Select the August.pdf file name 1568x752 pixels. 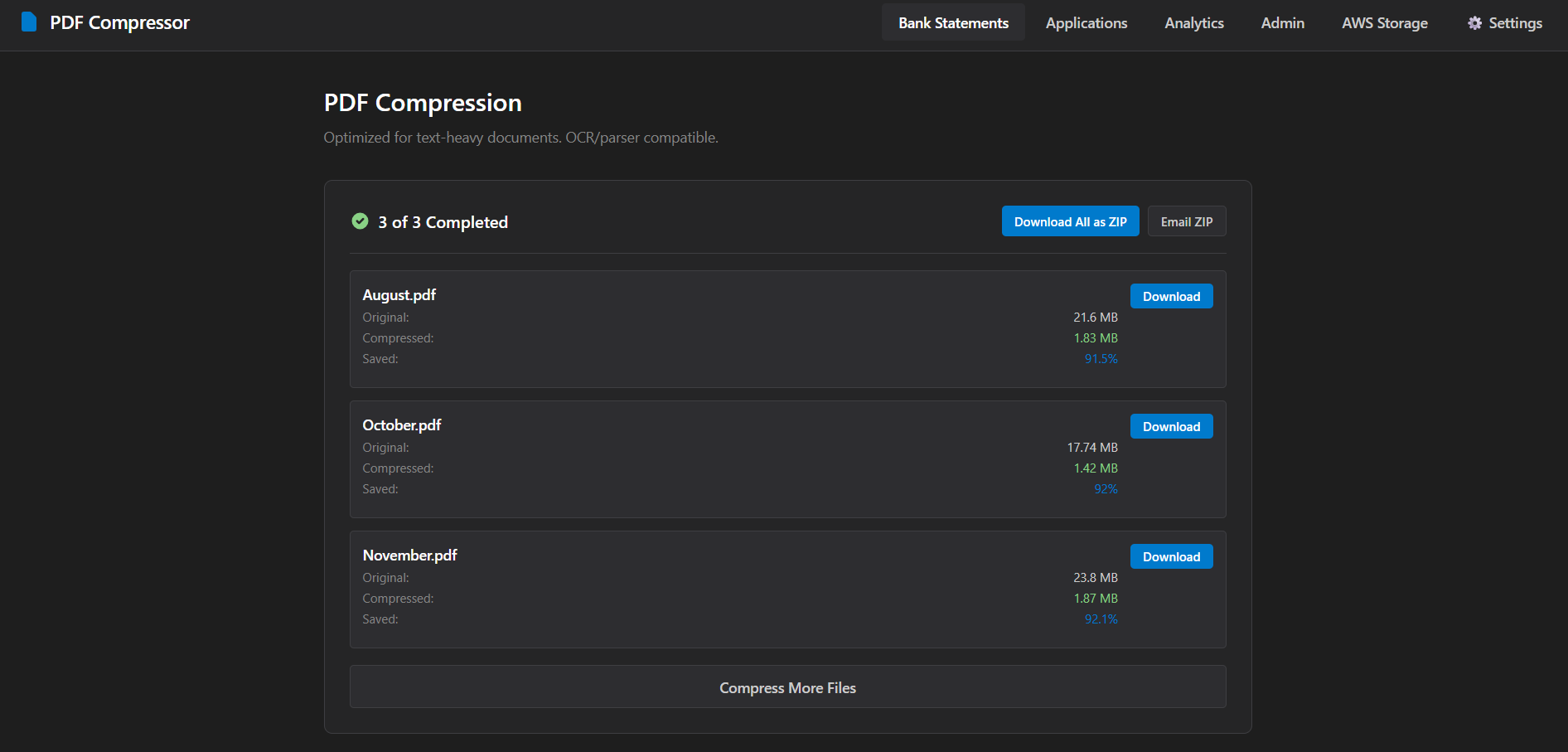399,295
